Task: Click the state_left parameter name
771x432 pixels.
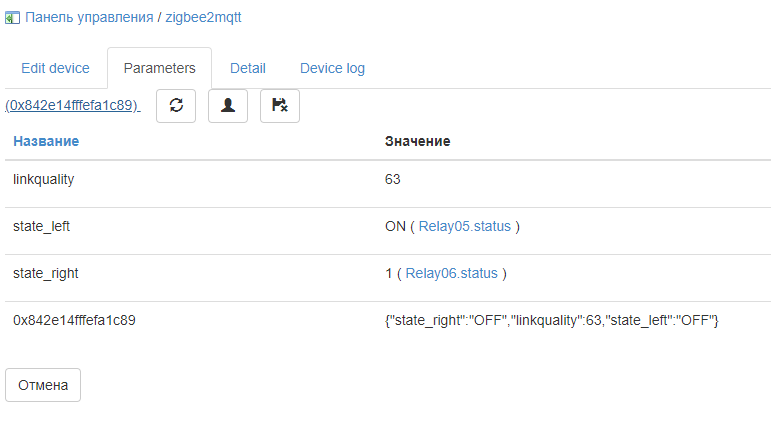Action: click(x=41, y=226)
